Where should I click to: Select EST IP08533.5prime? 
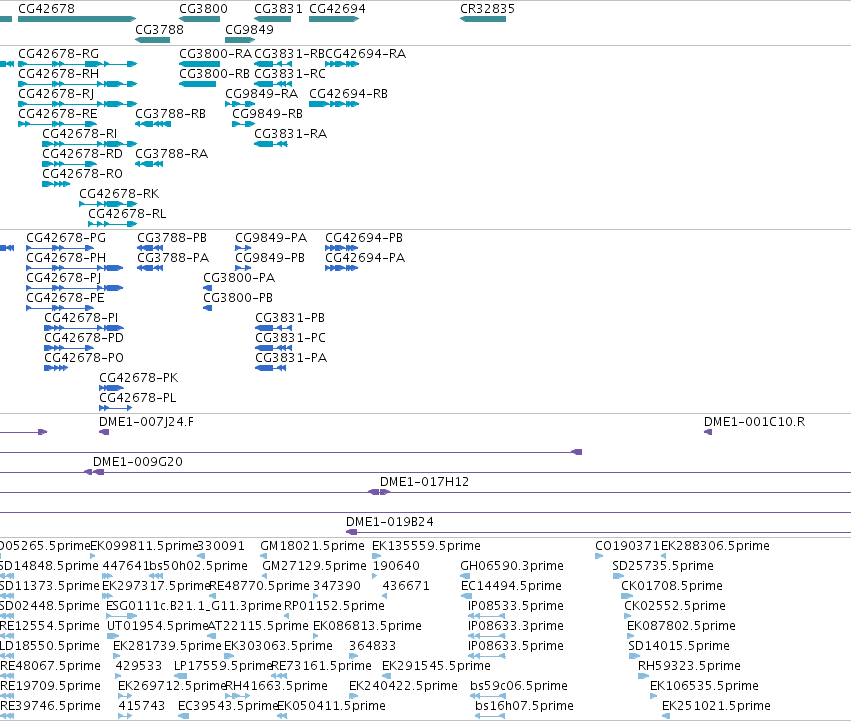tap(516, 606)
